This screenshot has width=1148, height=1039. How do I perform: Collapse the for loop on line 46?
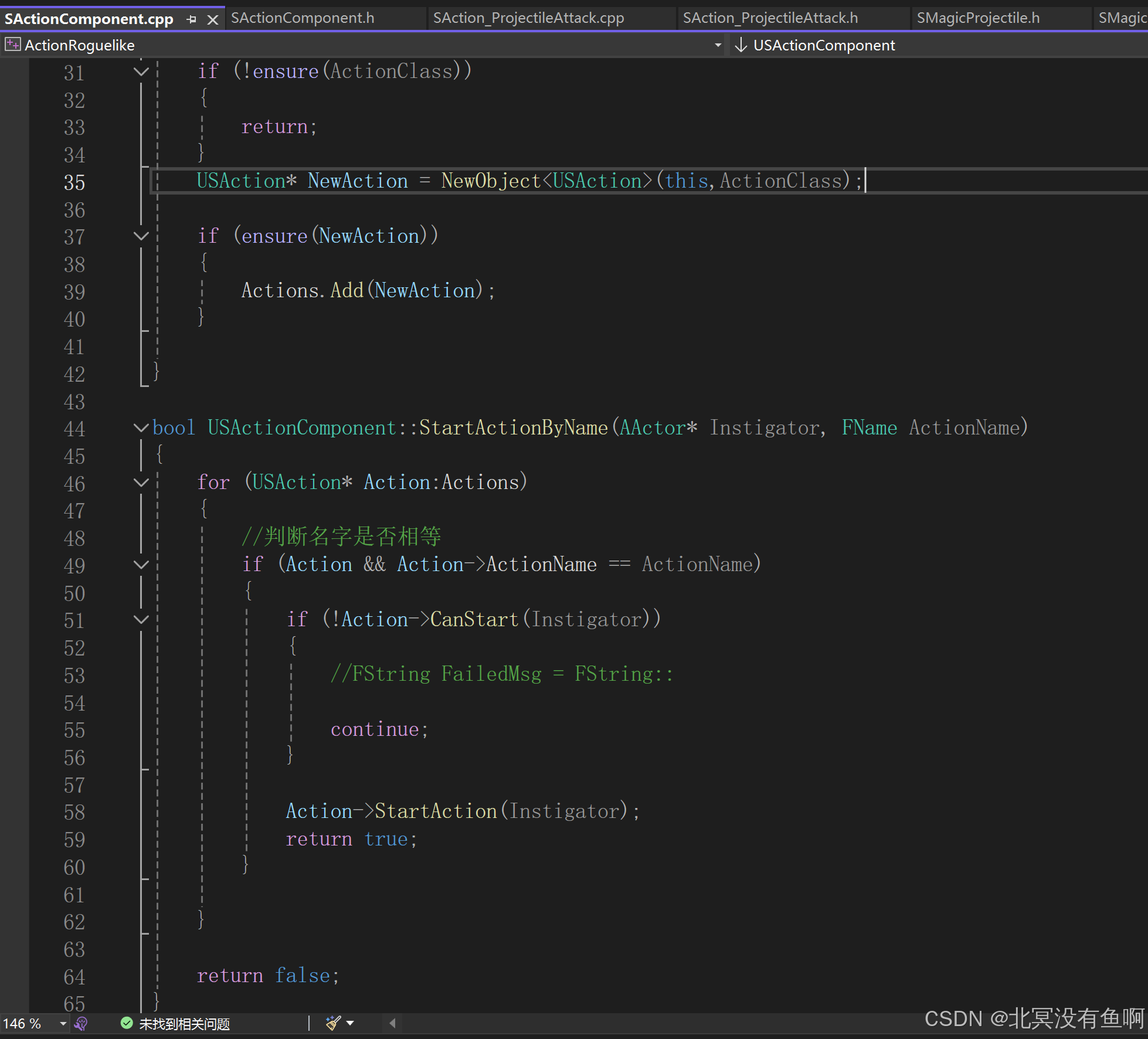(x=141, y=483)
